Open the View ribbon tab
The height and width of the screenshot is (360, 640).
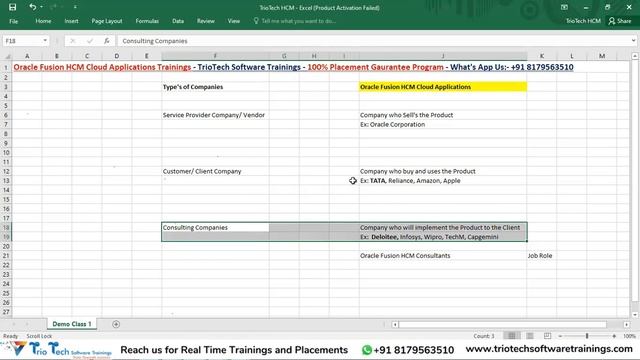click(x=233, y=21)
